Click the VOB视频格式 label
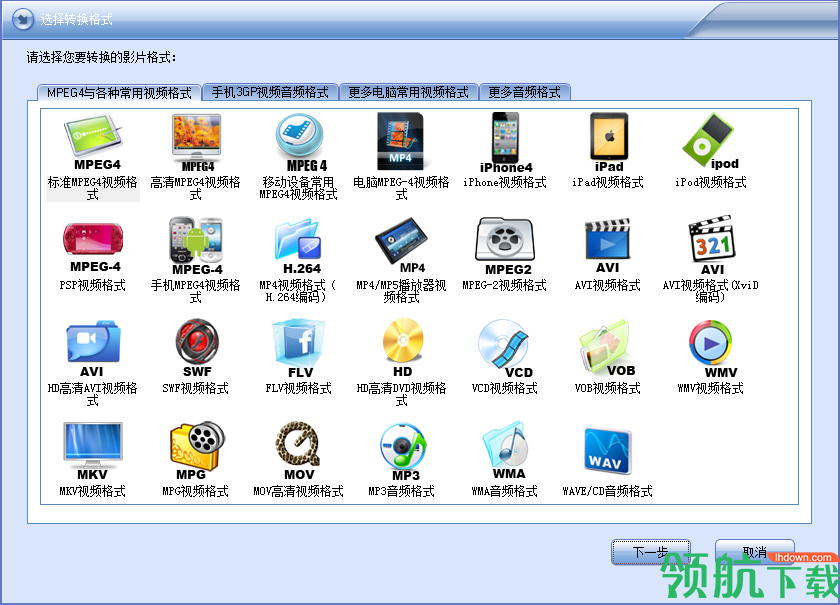840x605 pixels. pyautogui.click(x=608, y=388)
